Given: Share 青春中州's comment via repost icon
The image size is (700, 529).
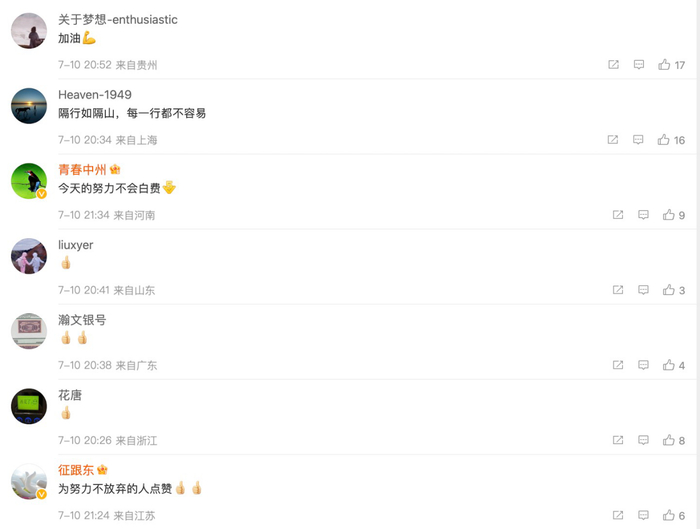Looking at the screenshot, I should click(618, 215).
